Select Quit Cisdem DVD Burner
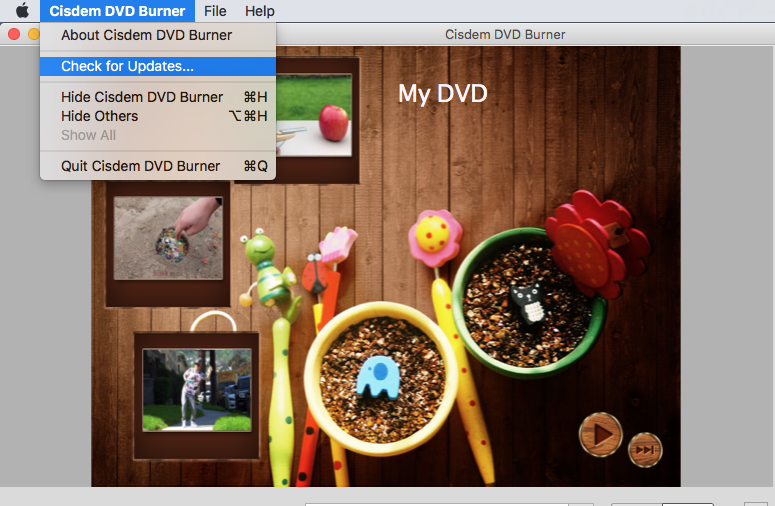775x506 pixels. pyautogui.click(x=158, y=166)
